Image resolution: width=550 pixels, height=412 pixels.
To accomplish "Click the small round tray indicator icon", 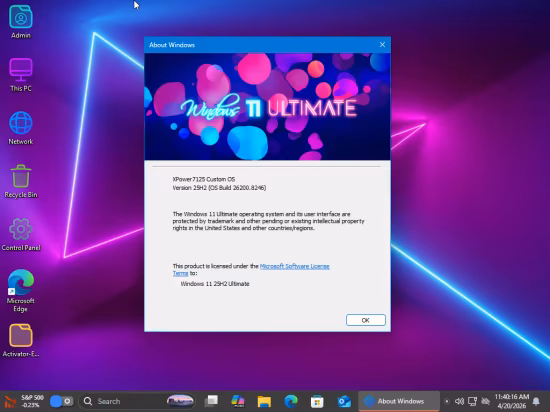I will 447,401.
